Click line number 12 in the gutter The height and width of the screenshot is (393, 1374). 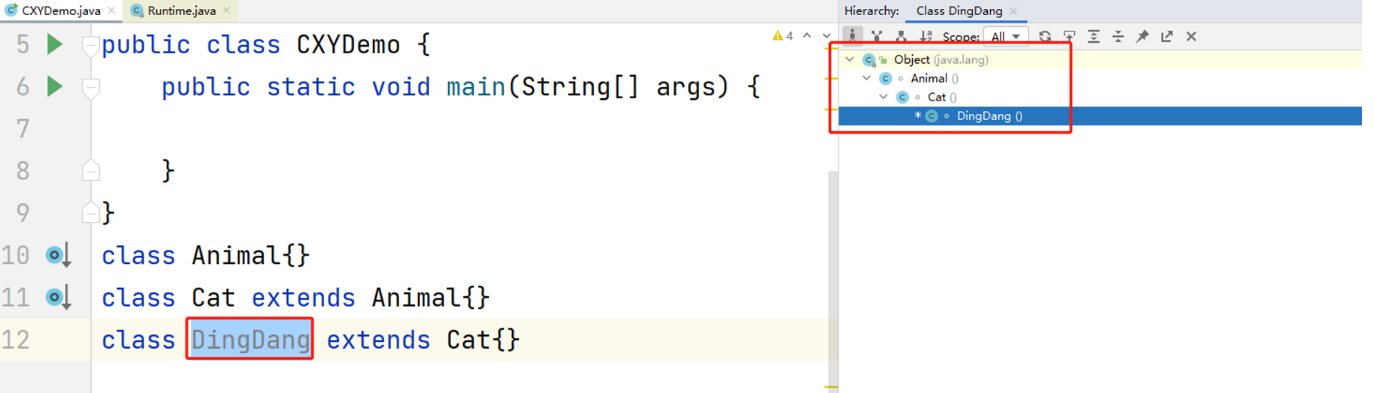(x=16, y=340)
